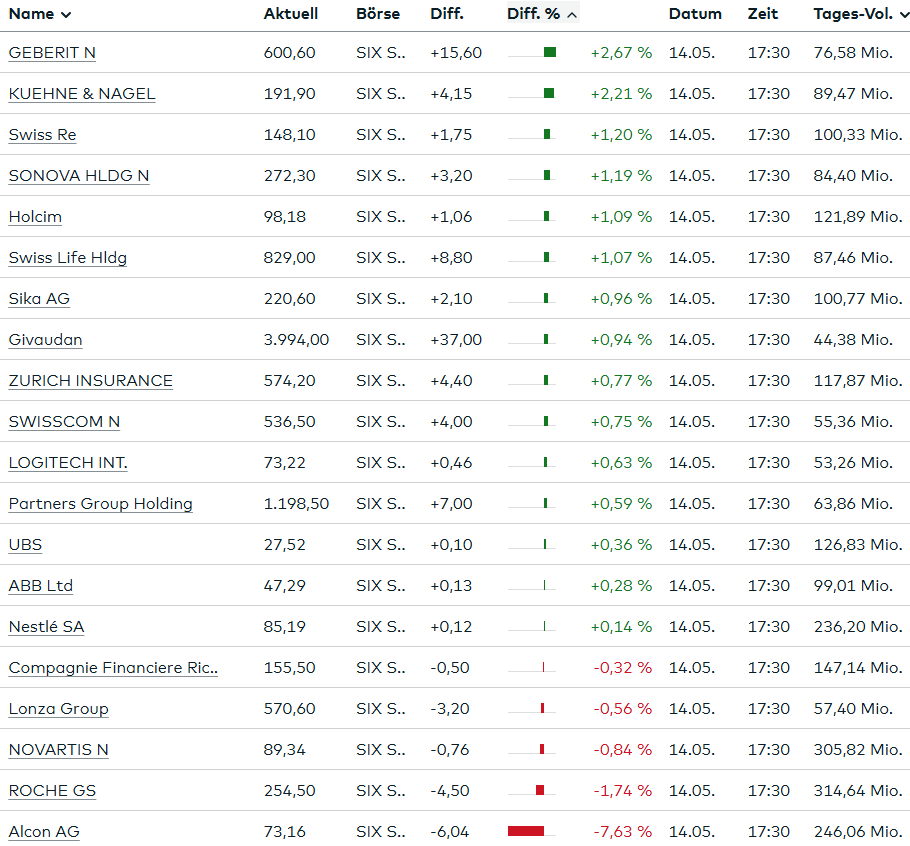Screen dimensions: 910x846
Task: Select ROCHE GS volume 314,64 Mio.
Action: click(858, 791)
